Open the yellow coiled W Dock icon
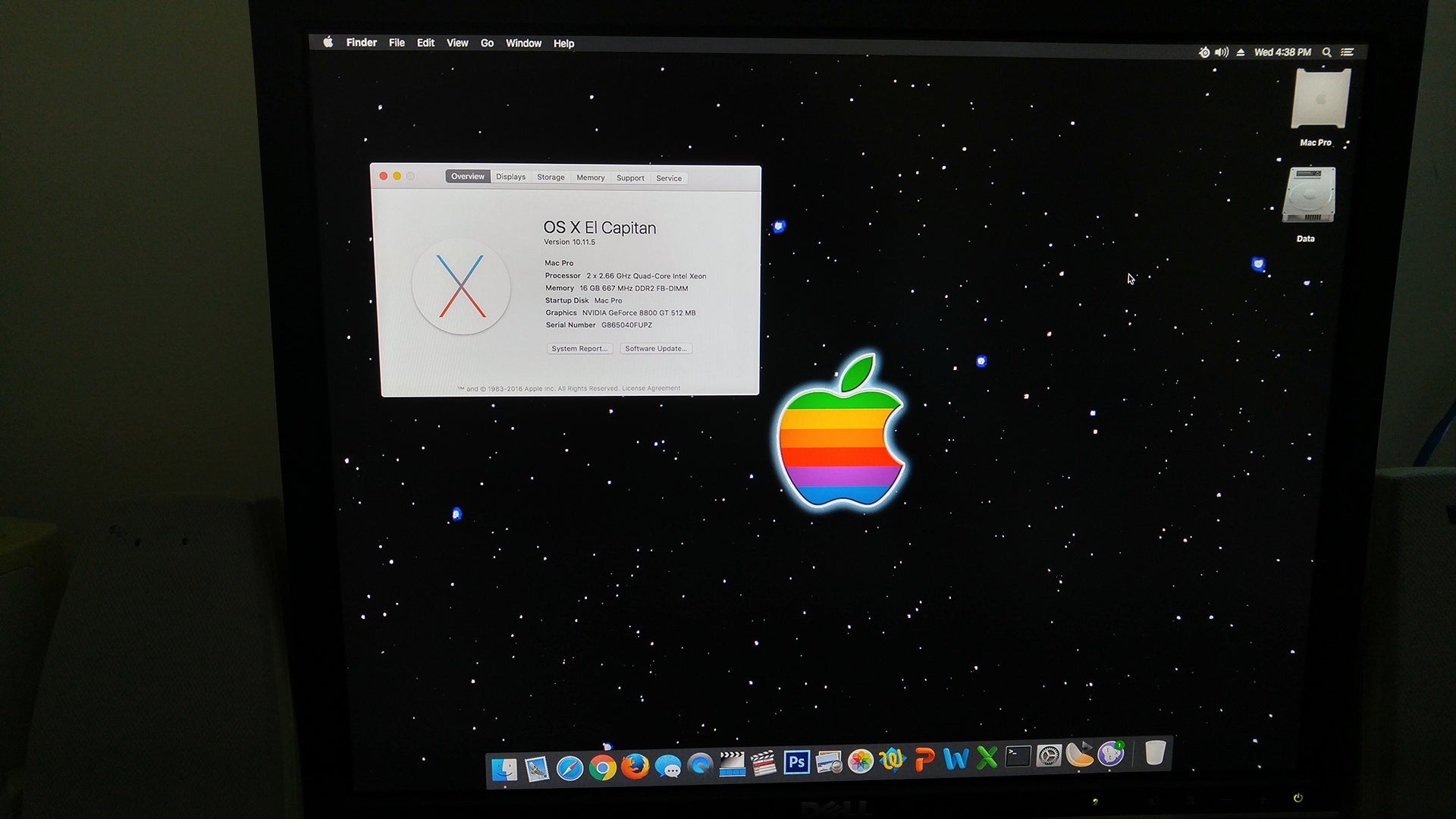Viewport: 1456px width, 819px height. (893, 759)
